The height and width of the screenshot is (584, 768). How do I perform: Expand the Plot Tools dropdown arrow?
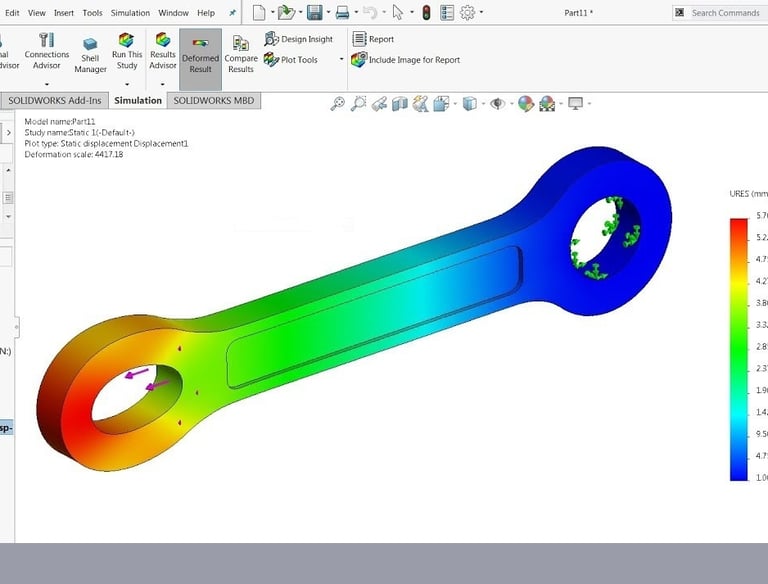341,60
